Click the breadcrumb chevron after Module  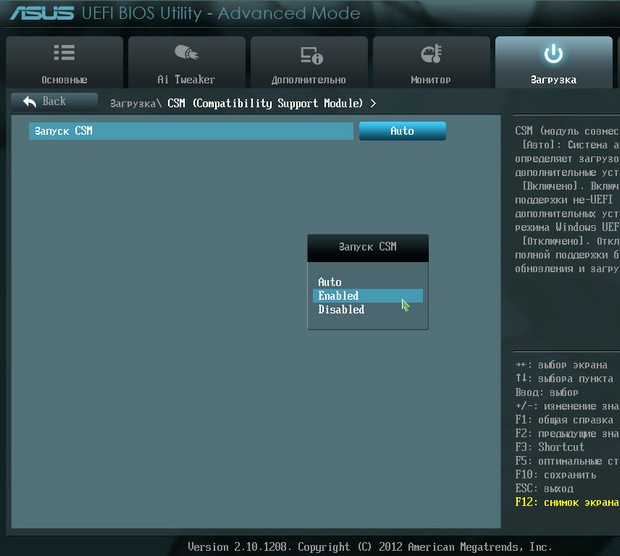point(373,104)
